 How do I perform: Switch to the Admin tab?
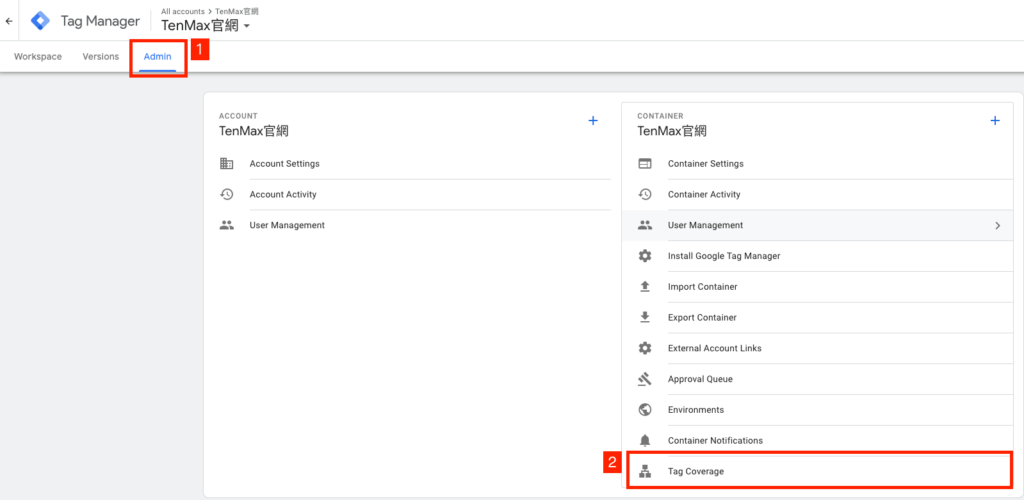[157, 57]
